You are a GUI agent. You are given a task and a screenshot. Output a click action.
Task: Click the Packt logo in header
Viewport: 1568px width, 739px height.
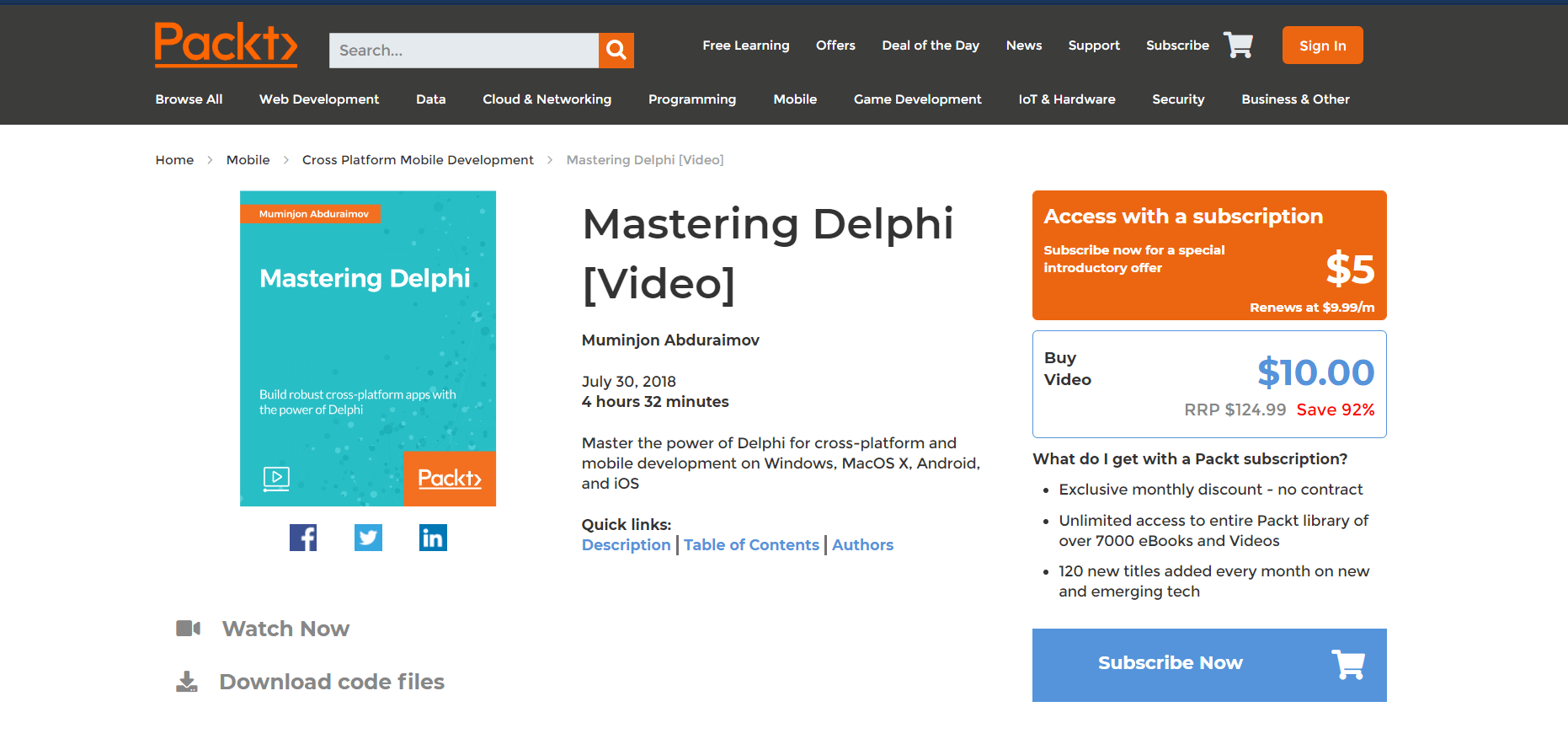(226, 45)
